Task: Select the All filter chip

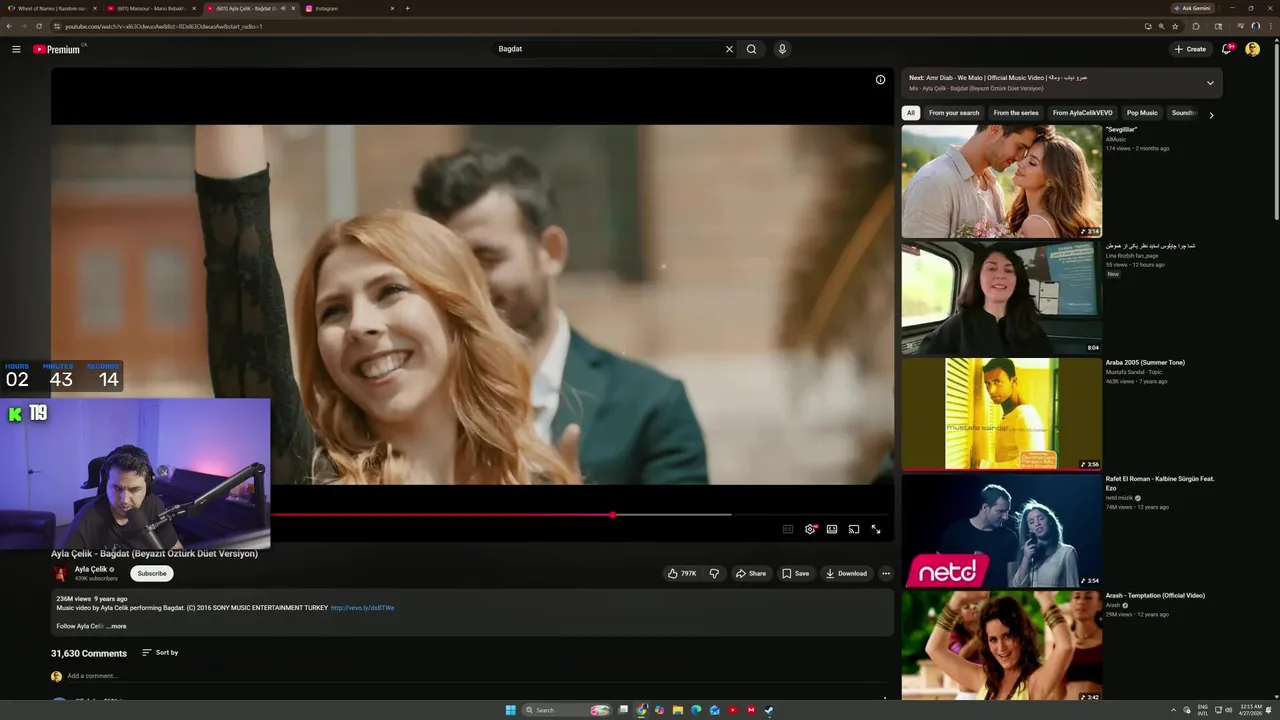Action: 911,113
